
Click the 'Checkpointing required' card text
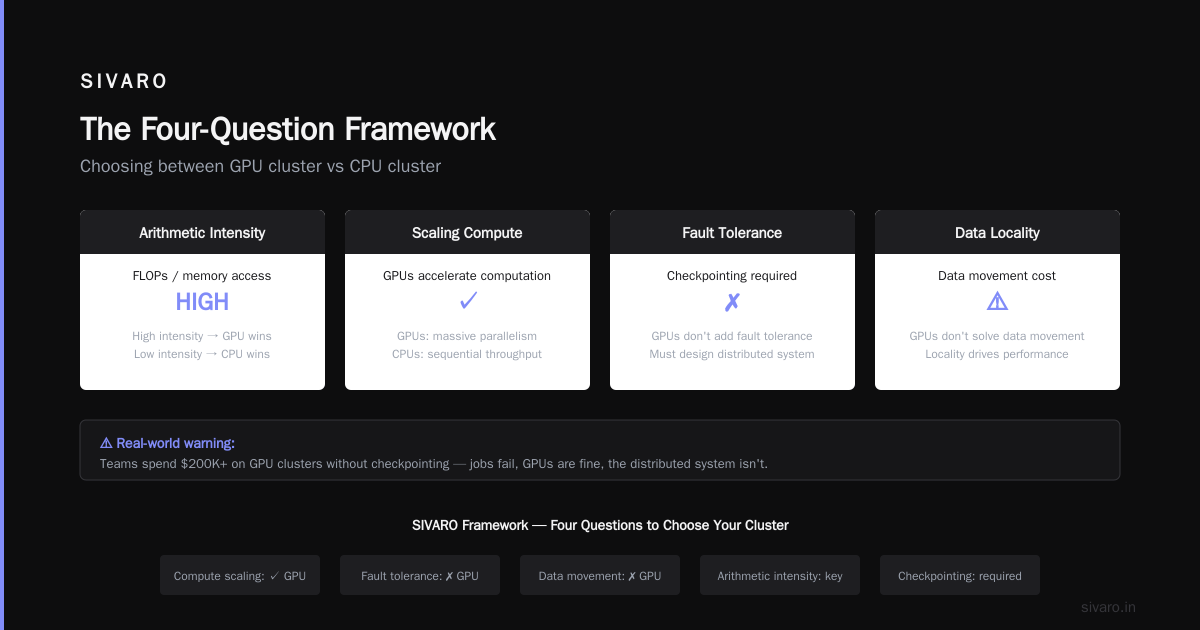click(x=732, y=275)
